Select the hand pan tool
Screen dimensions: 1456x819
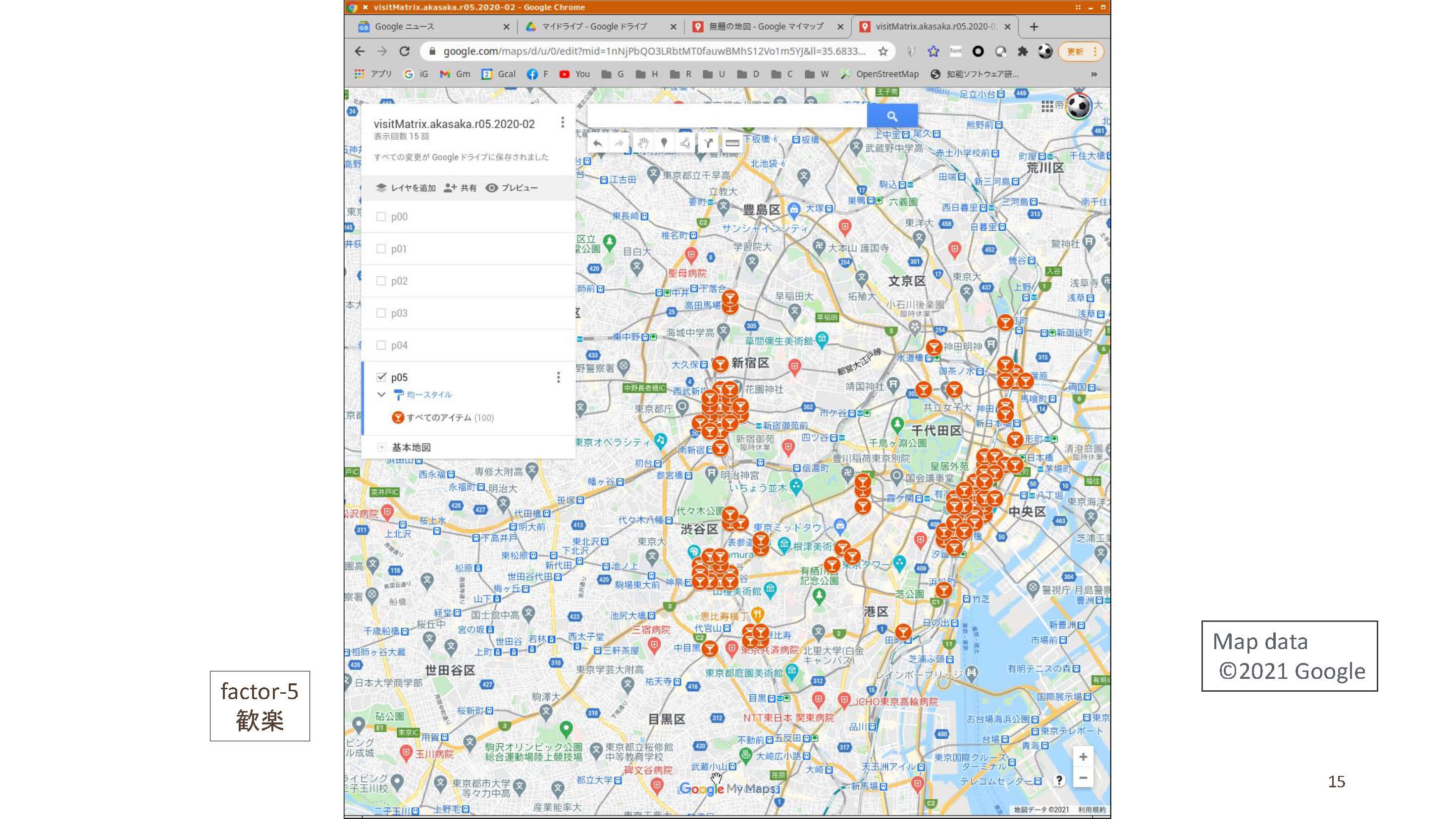coord(642,143)
